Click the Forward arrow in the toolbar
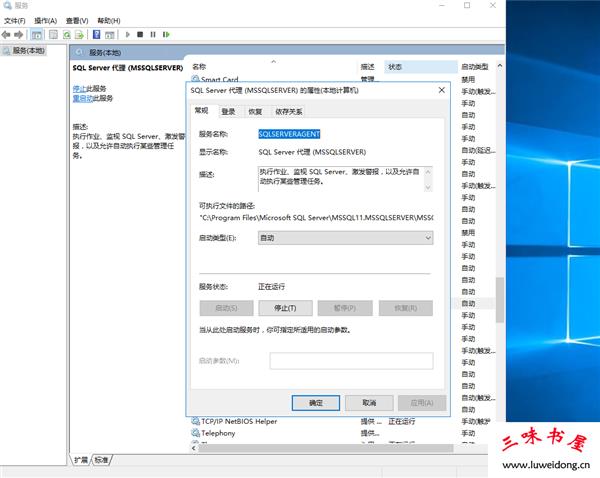600x478 pixels. tap(18, 35)
